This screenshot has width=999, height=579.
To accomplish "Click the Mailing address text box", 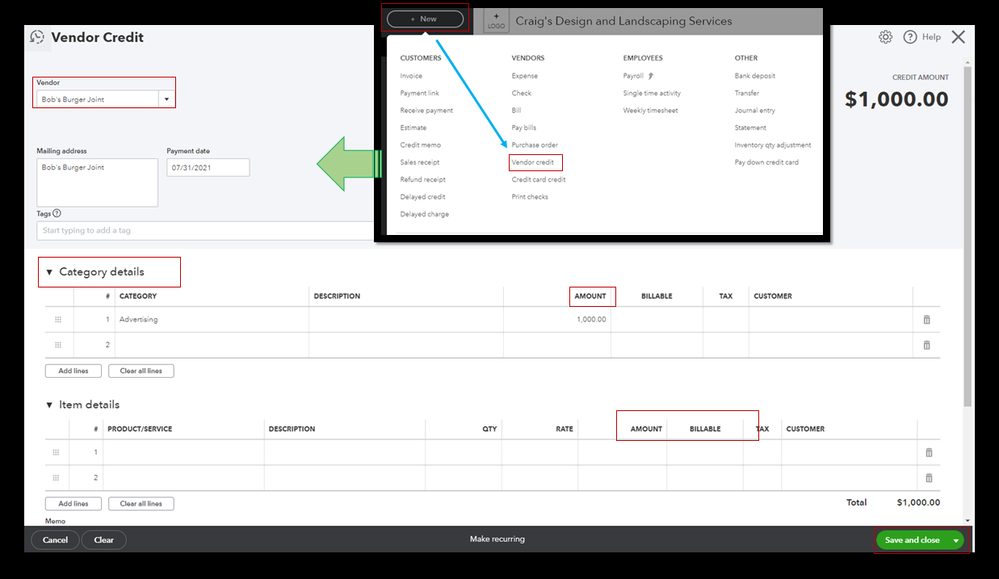I will click(x=97, y=182).
